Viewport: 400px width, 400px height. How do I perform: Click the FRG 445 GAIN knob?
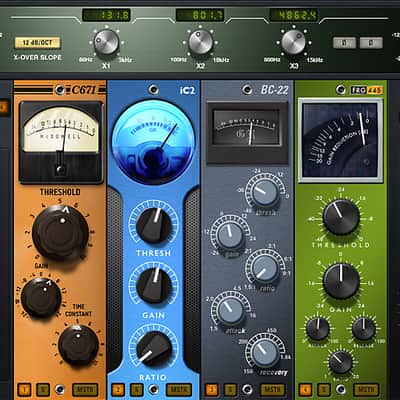(341, 281)
